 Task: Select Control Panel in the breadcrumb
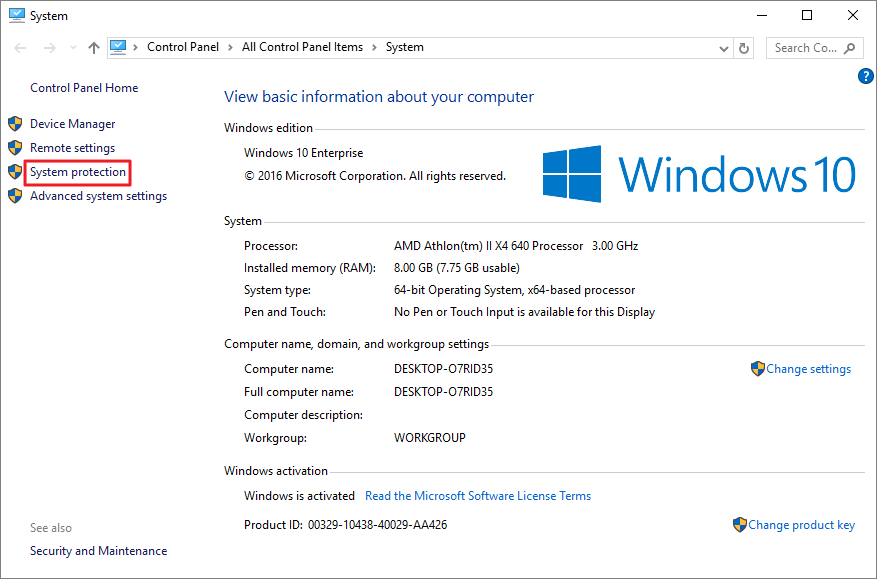click(183, 47)
